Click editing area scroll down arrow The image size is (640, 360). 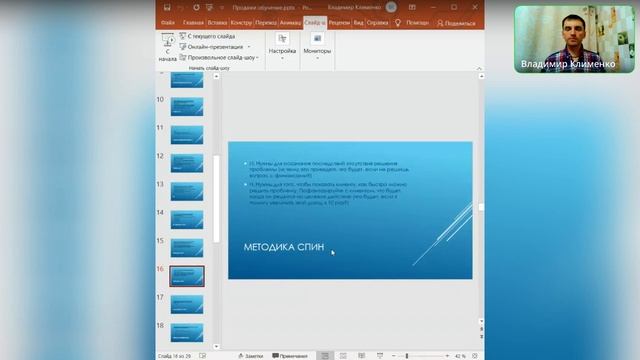tap(481, 322)
